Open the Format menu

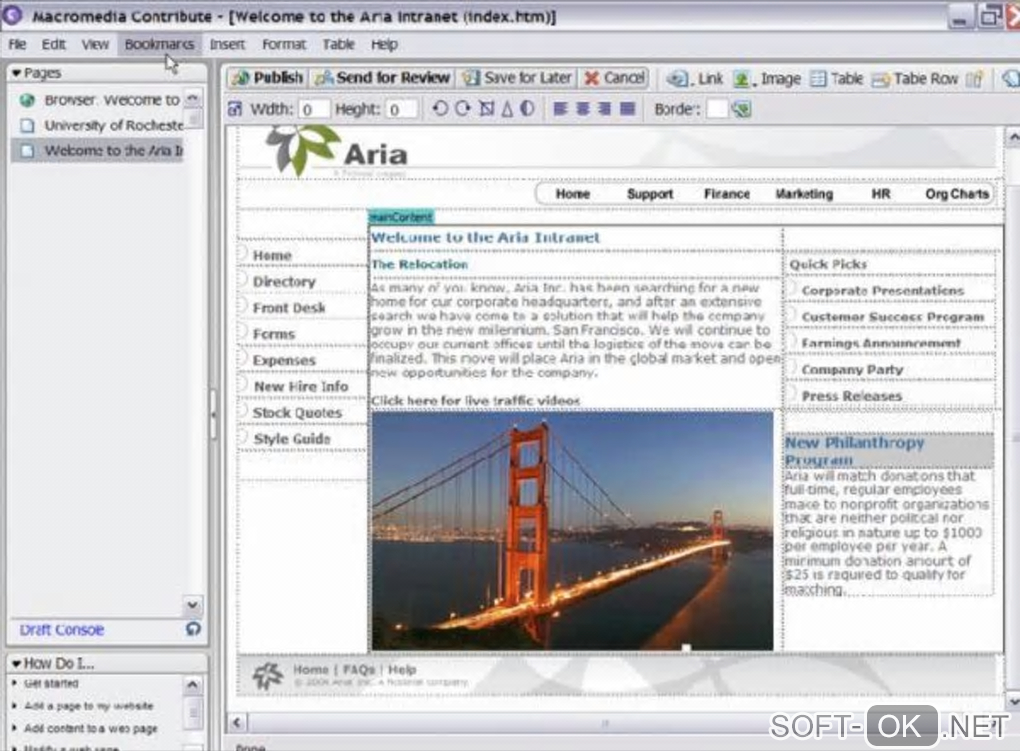coord(284,44)
